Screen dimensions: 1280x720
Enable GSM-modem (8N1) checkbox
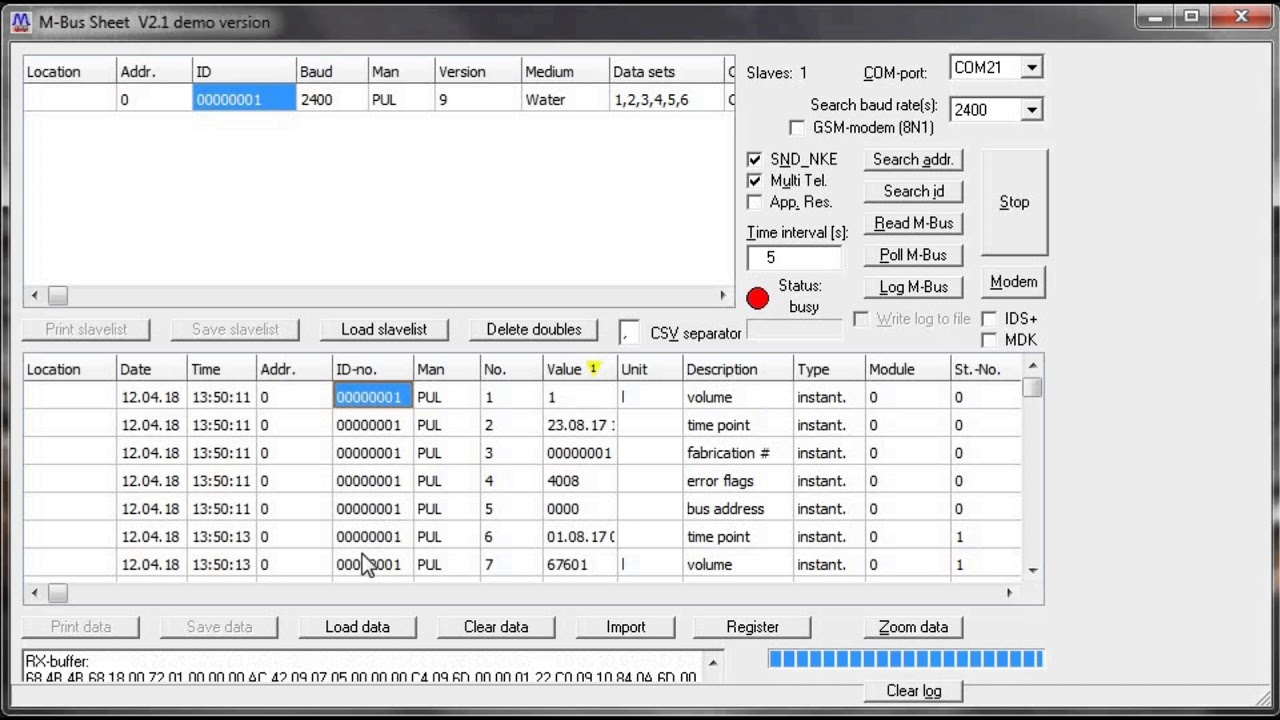[x=796, y=128]
